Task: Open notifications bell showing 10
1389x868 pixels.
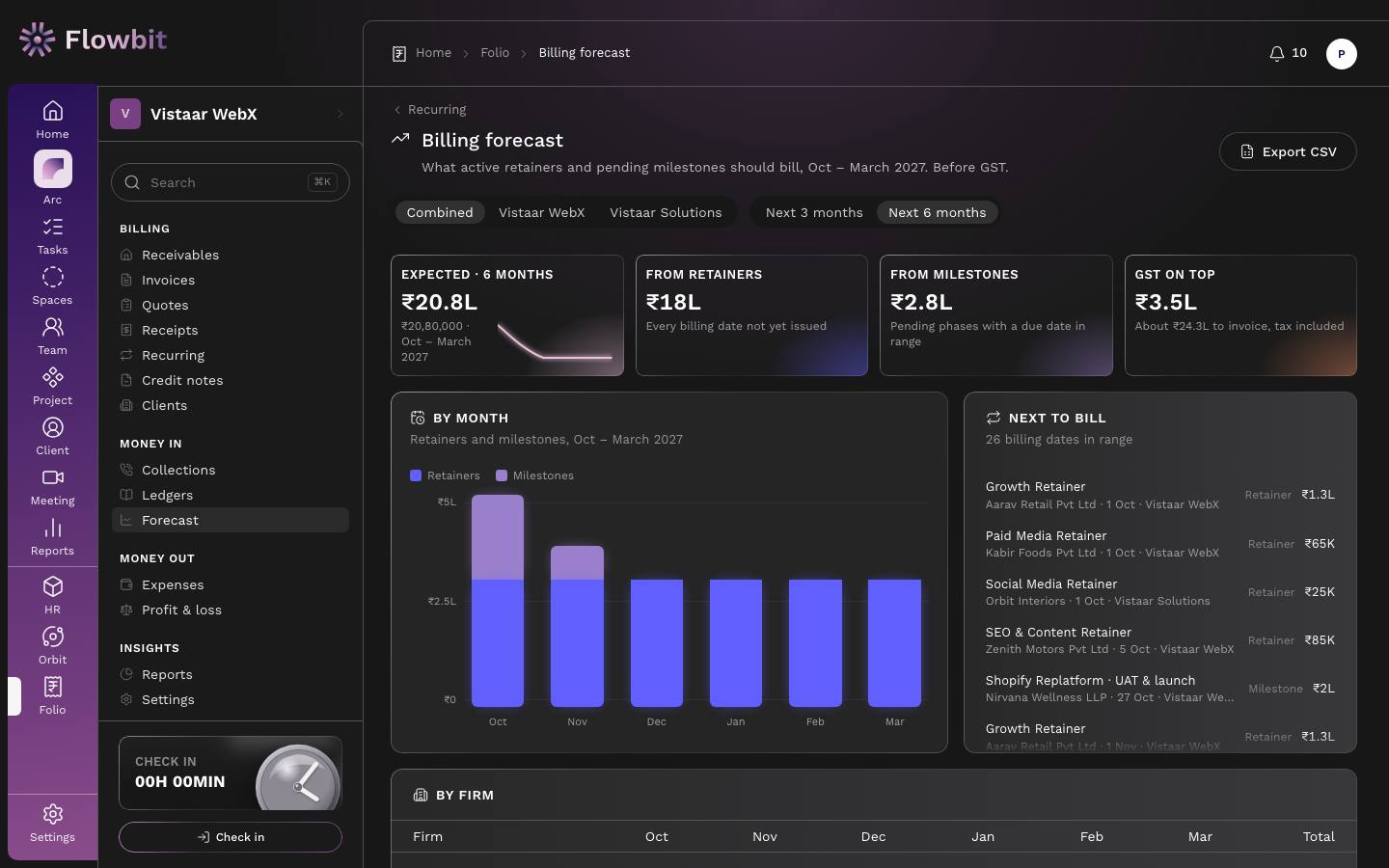Action: point(1288,53)
